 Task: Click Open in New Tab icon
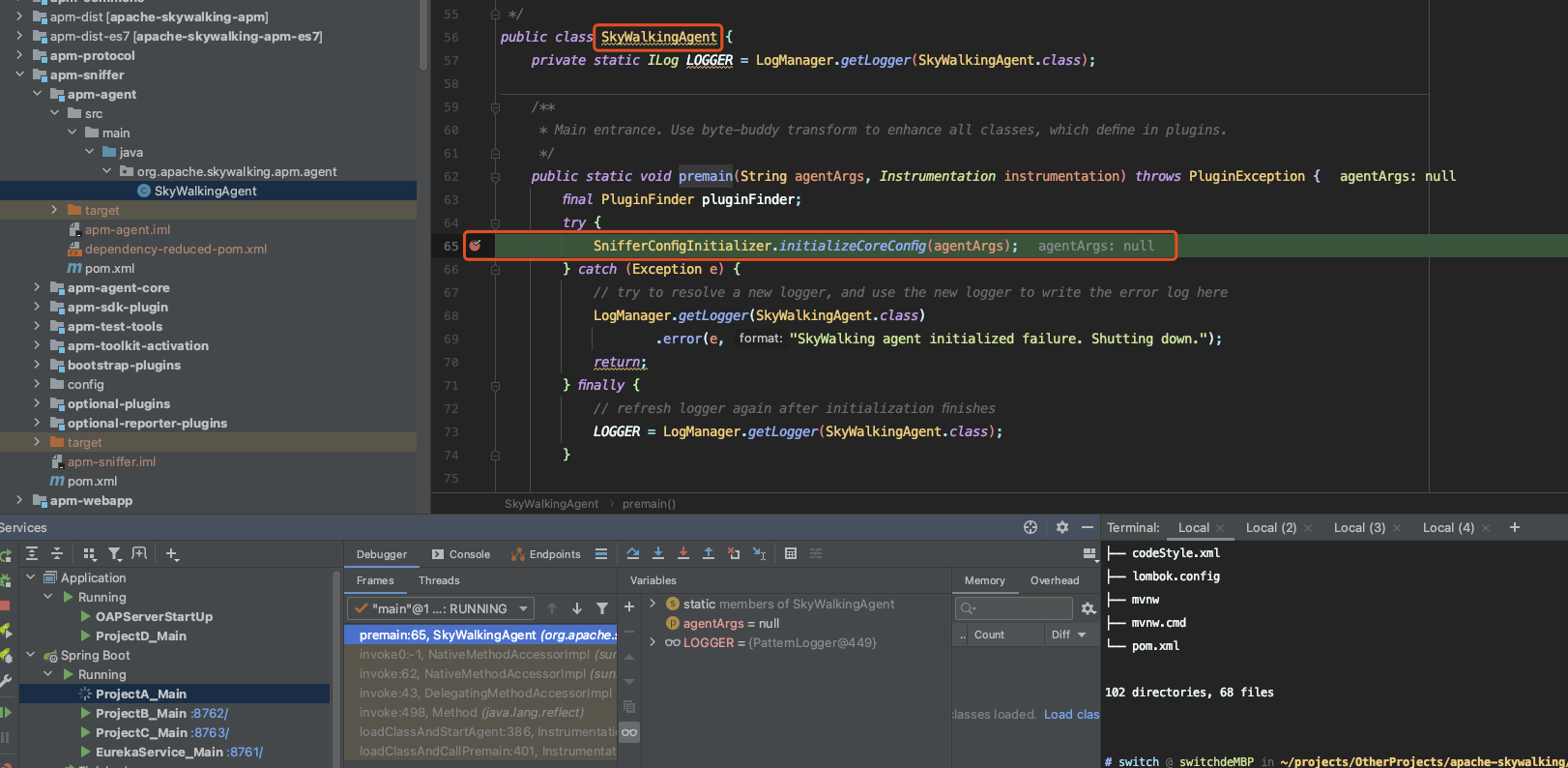139,553
